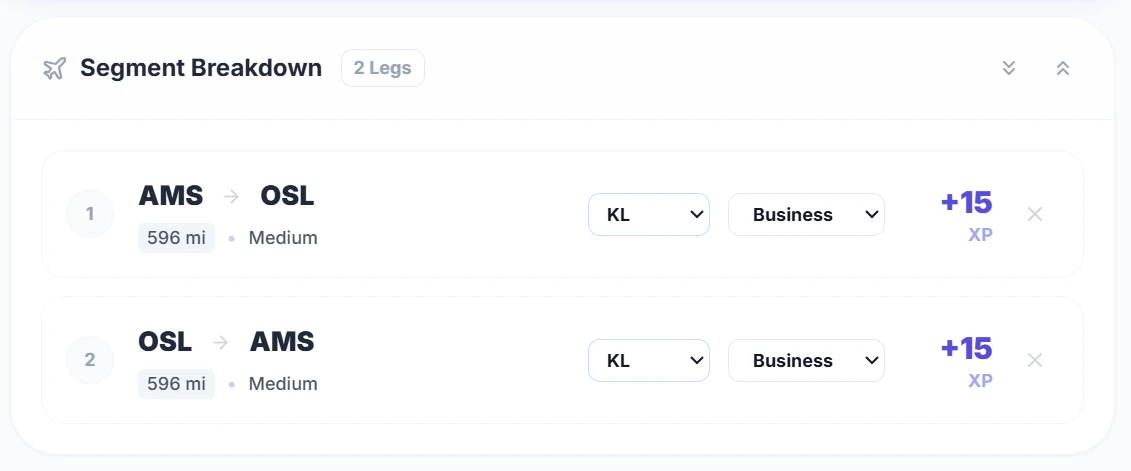Click the +15 XP value on leg 1

tap(966, 214)
